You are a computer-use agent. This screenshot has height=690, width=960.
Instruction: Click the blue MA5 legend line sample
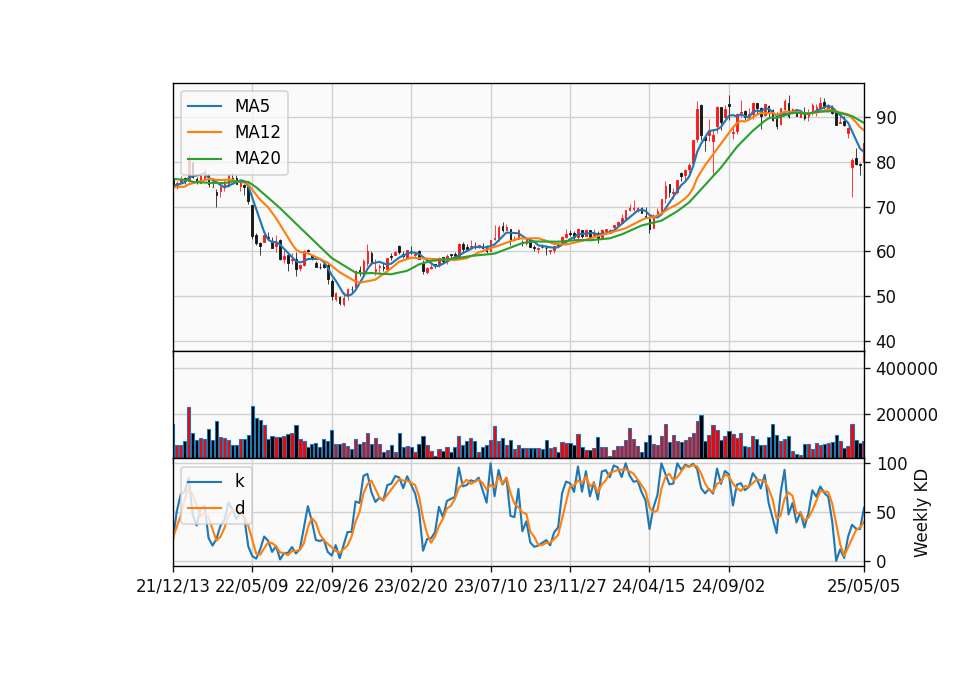[204, 107]
